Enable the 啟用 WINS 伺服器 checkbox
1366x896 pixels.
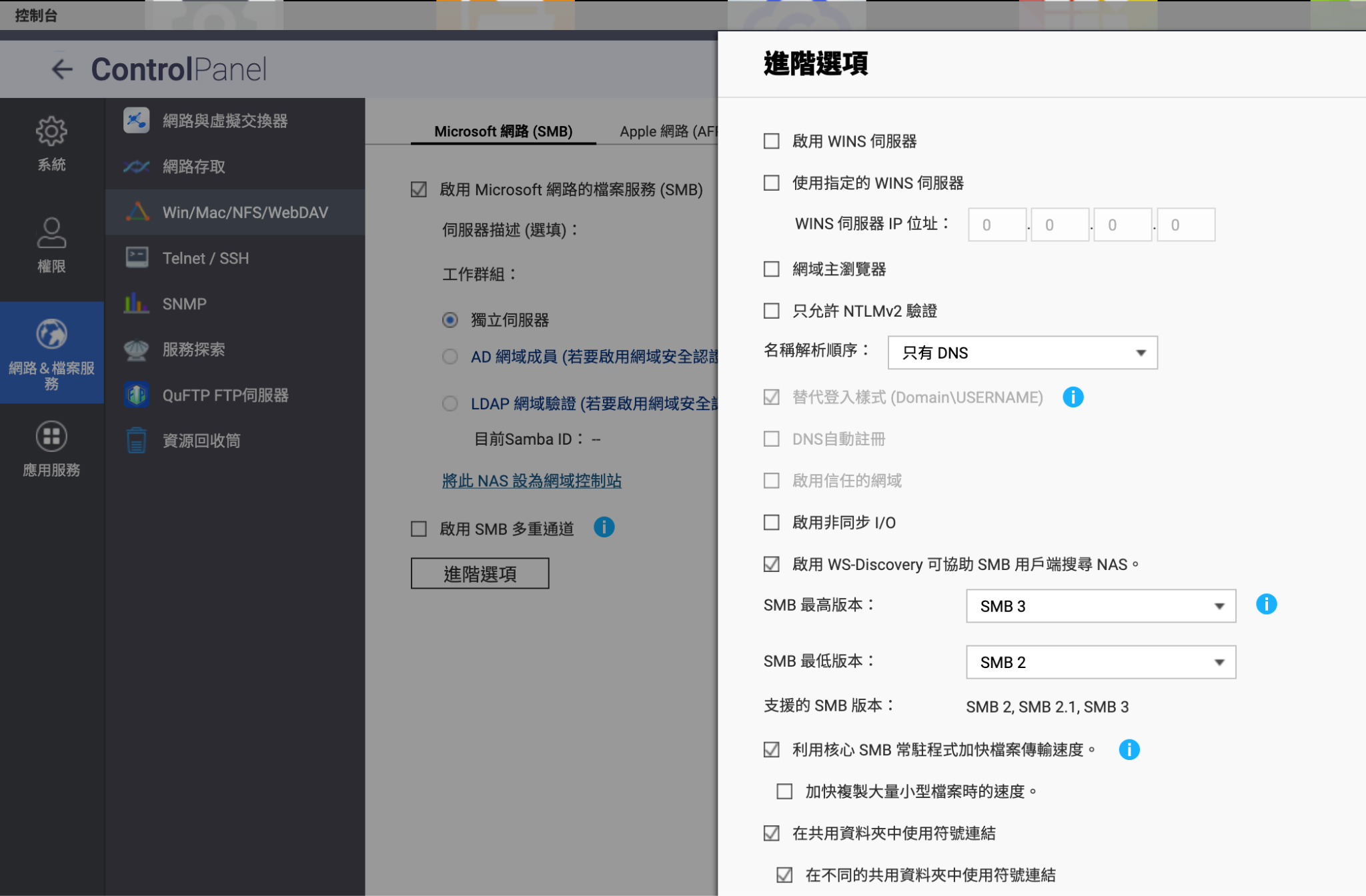pos(772,141)
